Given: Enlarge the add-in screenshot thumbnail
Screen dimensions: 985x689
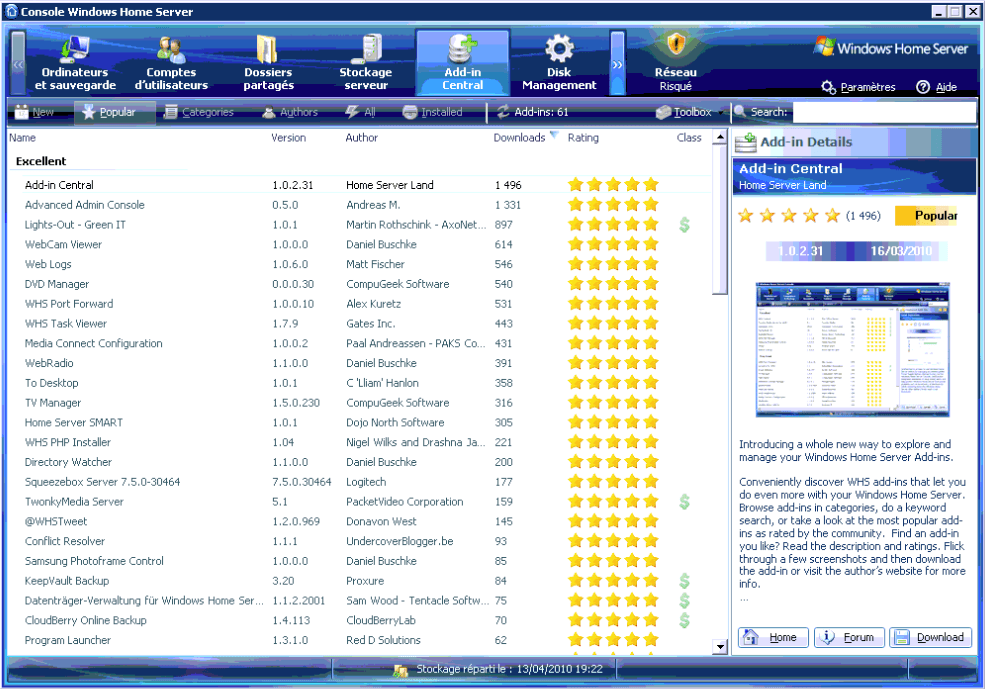Looking at the screenshot, I should tap(852, 350).
